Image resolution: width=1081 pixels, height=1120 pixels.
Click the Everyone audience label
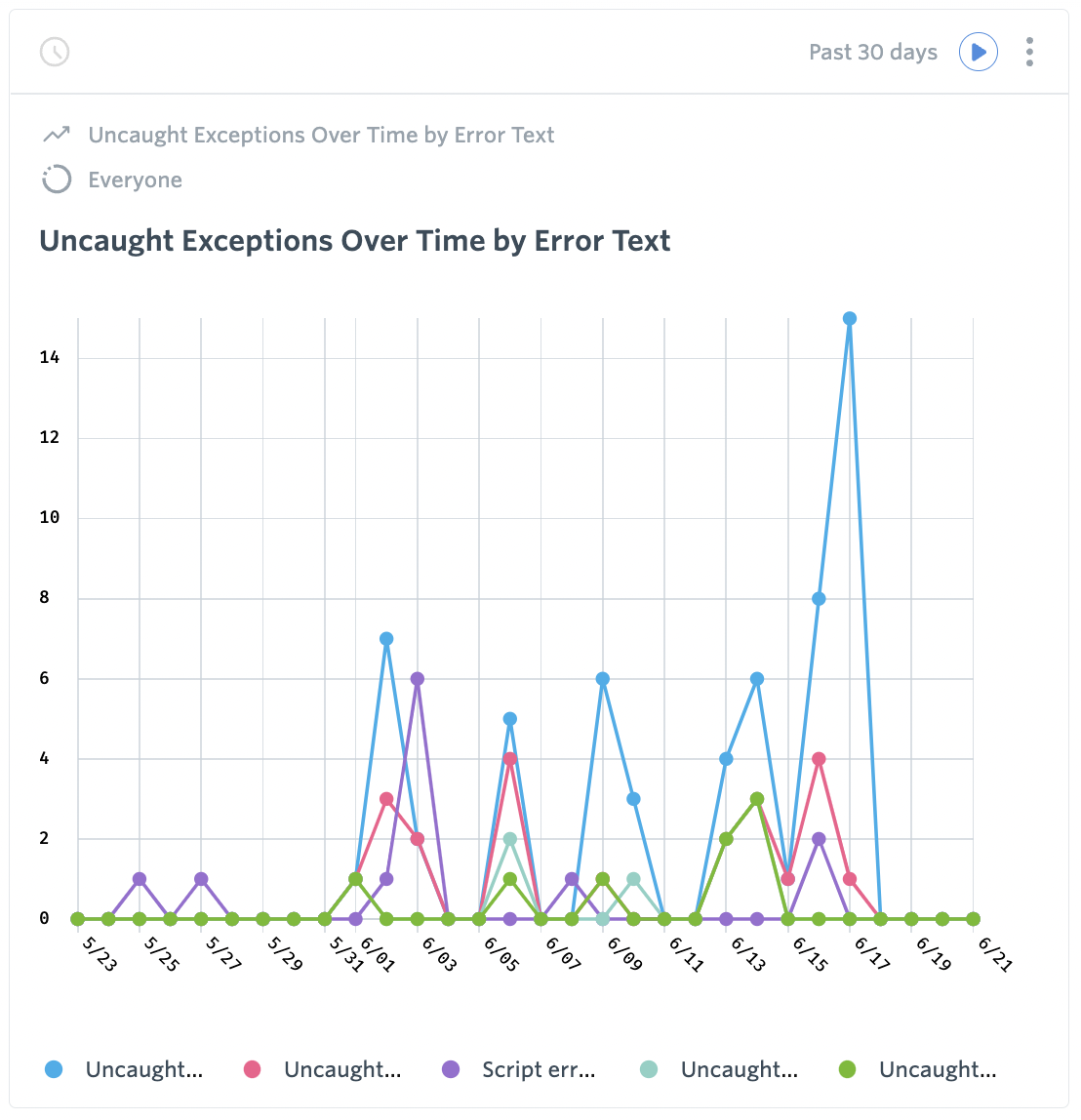[135, 180]
